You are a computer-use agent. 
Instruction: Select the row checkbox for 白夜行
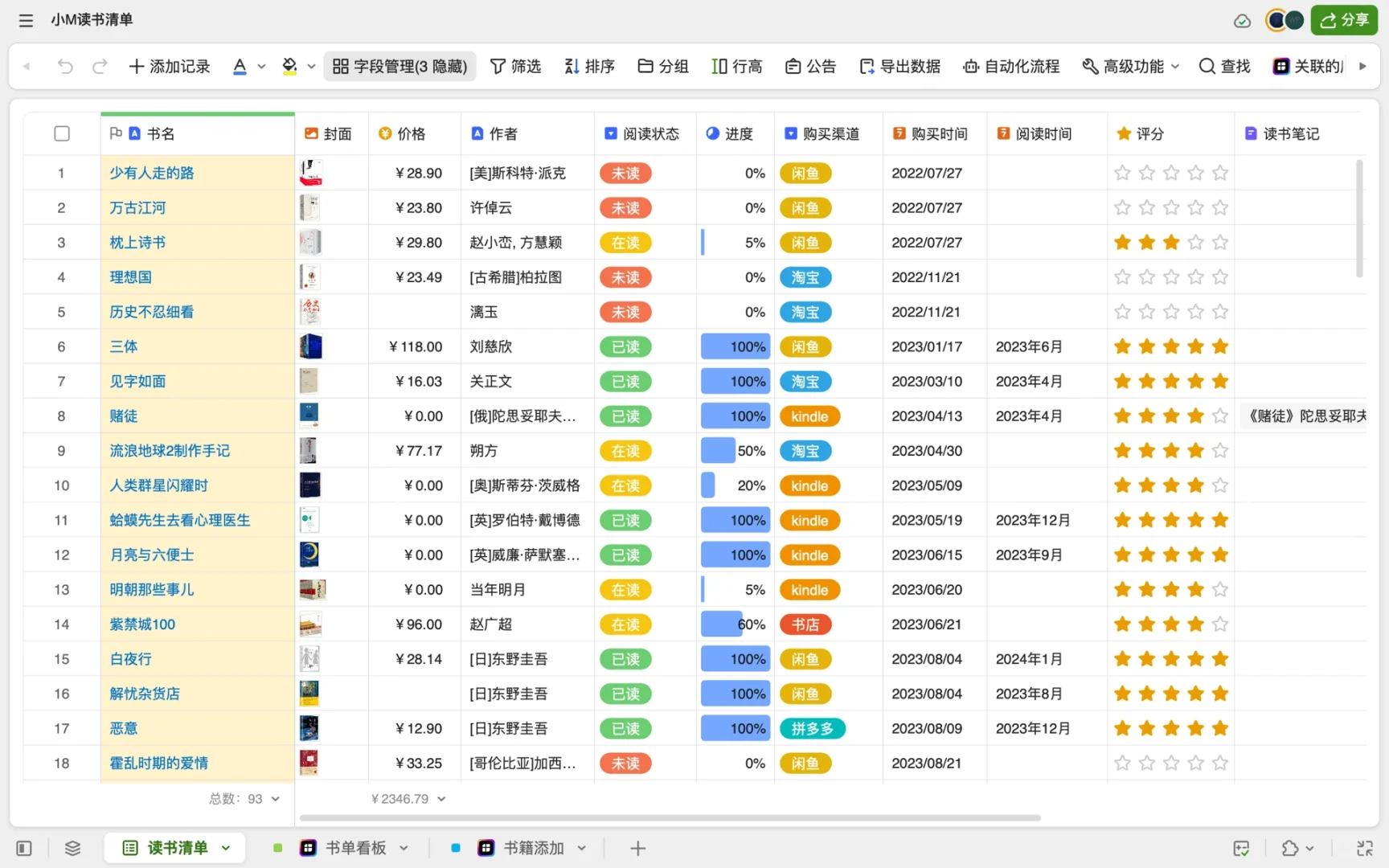62,658
